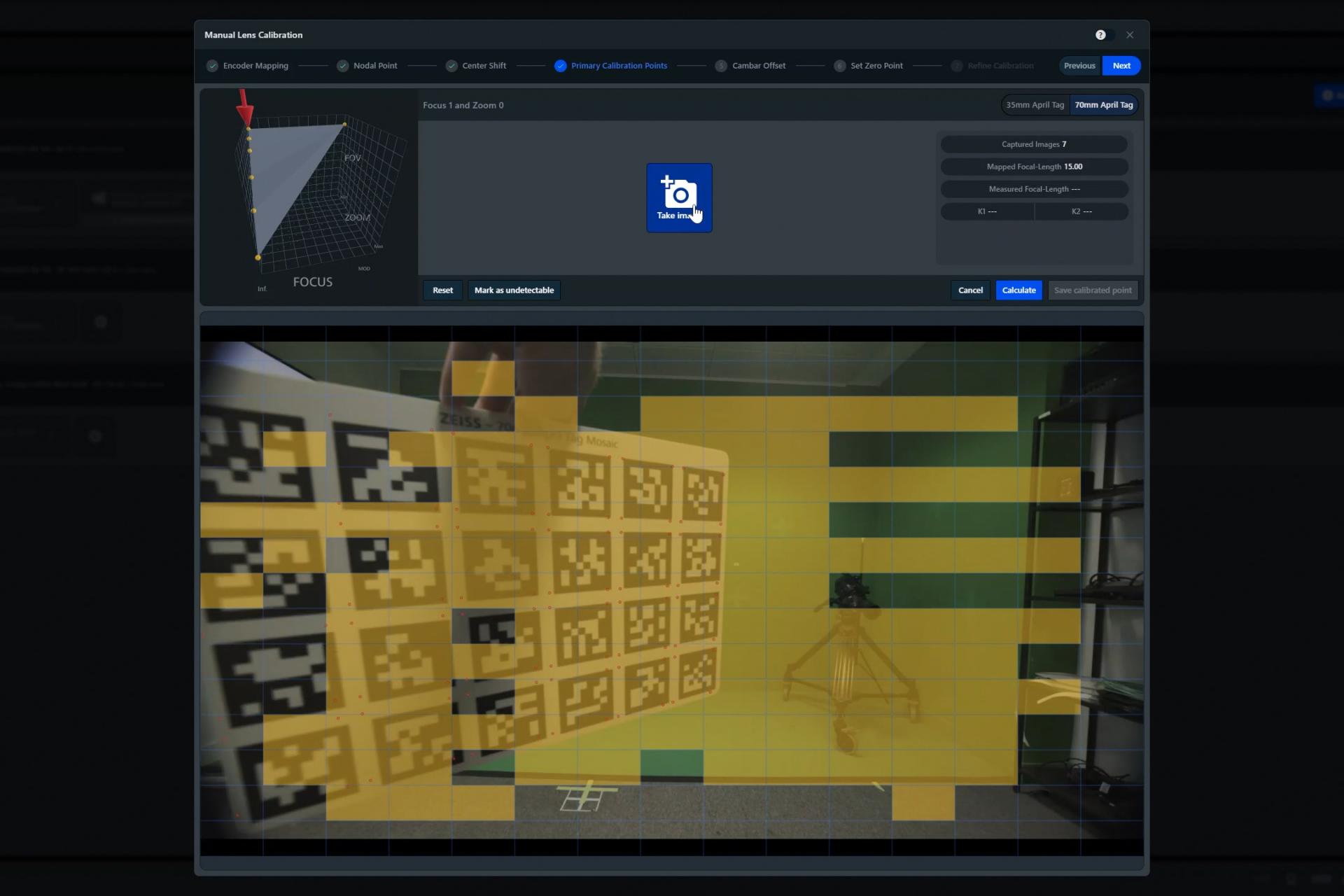Click the bottom yellow point on focus chart
The width and height of the screenshot is (1344, 896).
click(x=258, y=258)
